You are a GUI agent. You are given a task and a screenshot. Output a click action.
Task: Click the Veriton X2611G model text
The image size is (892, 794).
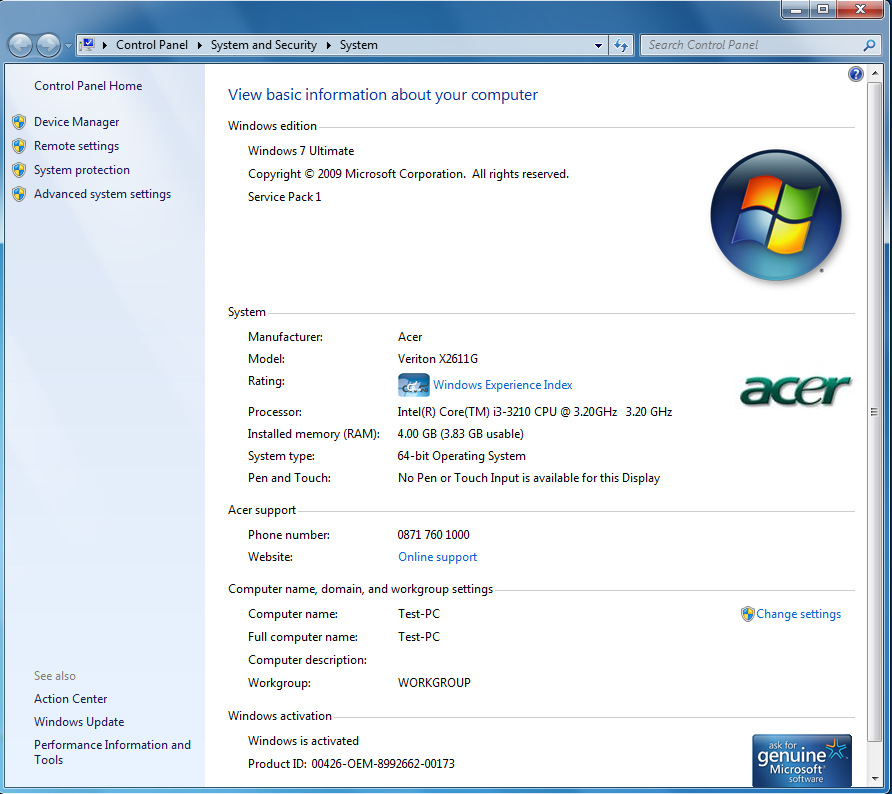[x=437, y=359]
